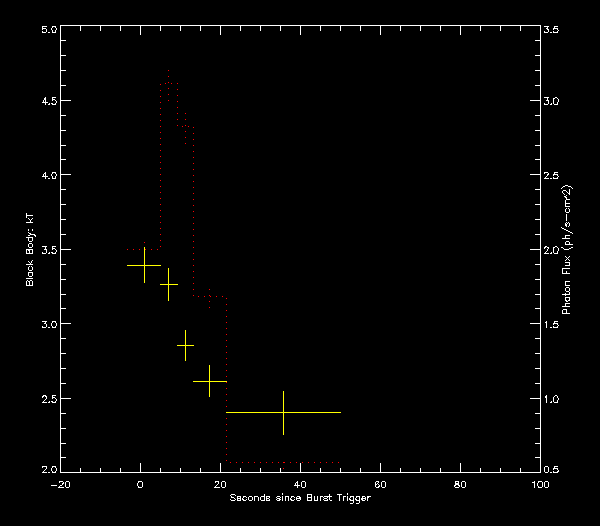The height and width of the screenshot is (526, 600).
Task: Click the left axis tick label 5.0
Action: [46, 30]
